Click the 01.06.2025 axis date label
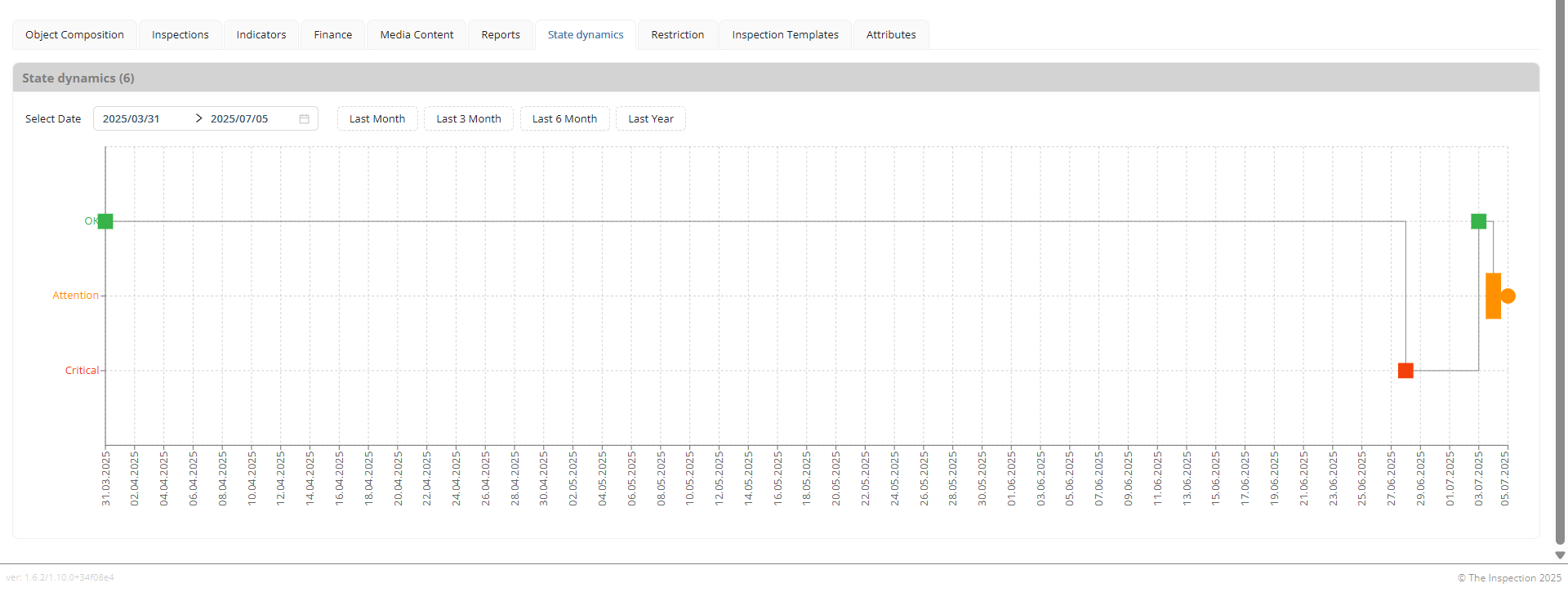Screen dimensions: 1568x592 pyautogui.click(x=1011, y=478)
